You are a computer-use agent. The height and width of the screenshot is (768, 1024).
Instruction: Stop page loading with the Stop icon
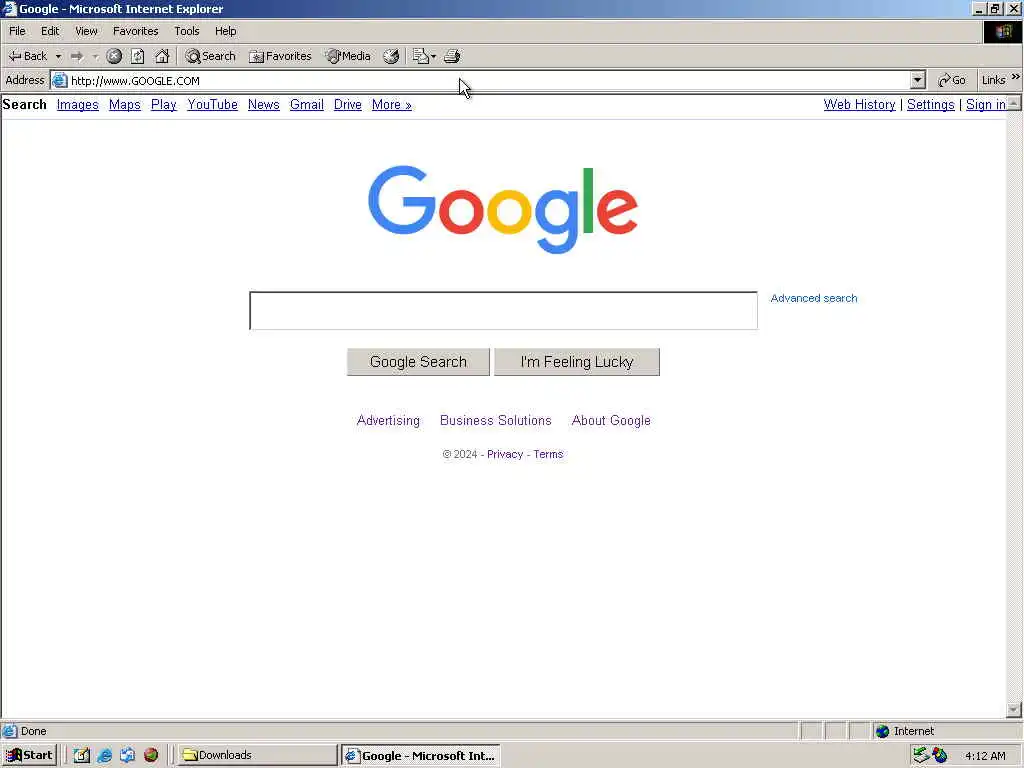114,56
